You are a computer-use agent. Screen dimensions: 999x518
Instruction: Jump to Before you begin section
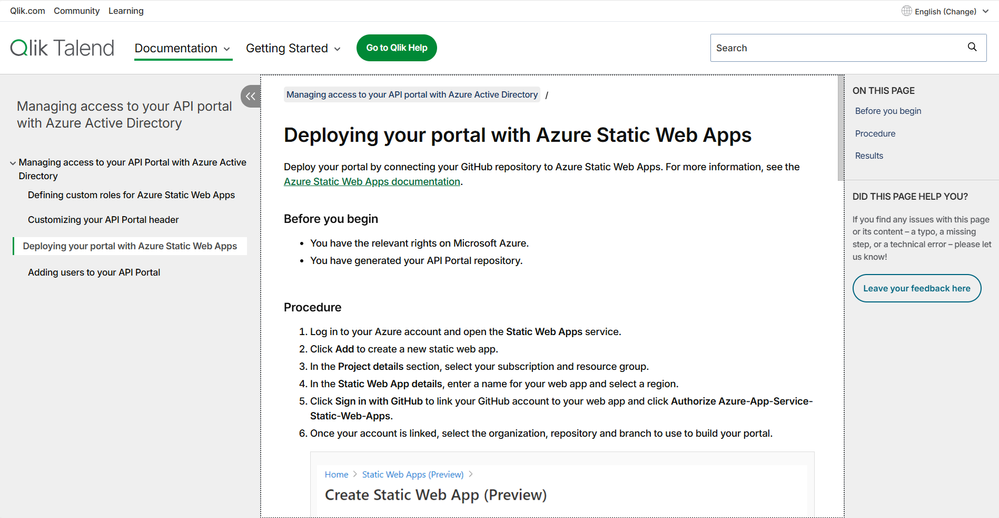point(888,111)
